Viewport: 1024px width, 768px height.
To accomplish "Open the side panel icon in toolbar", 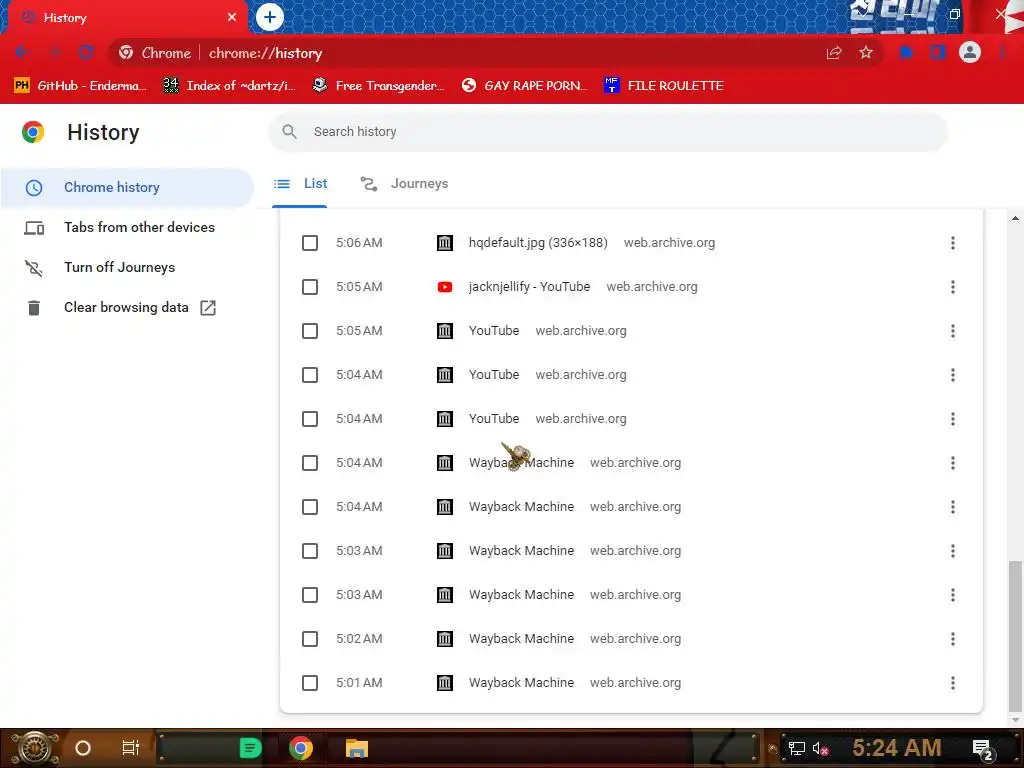I will 938,53.
